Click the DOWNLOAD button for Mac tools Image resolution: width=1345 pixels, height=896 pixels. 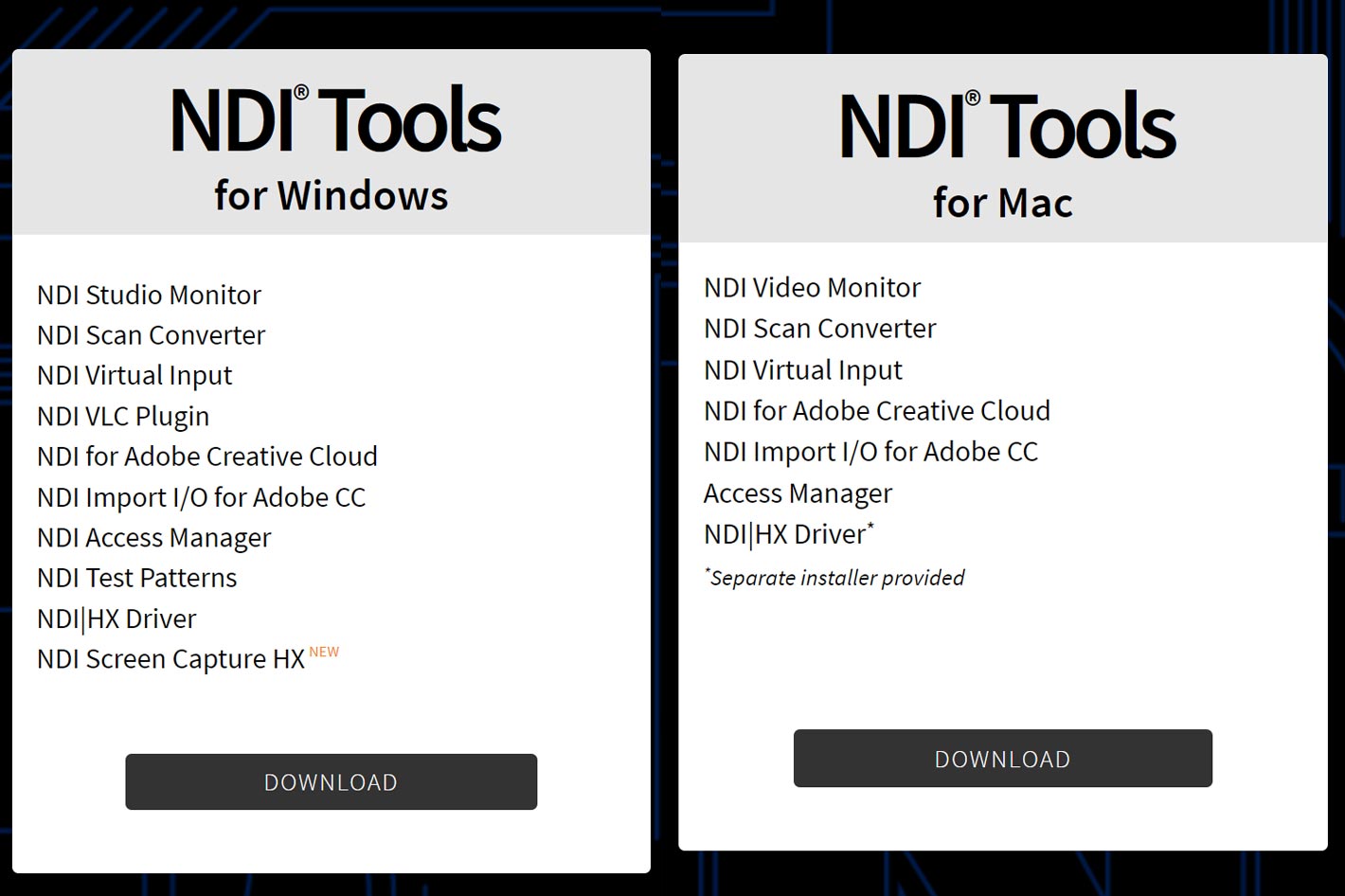coord(1002,758)
